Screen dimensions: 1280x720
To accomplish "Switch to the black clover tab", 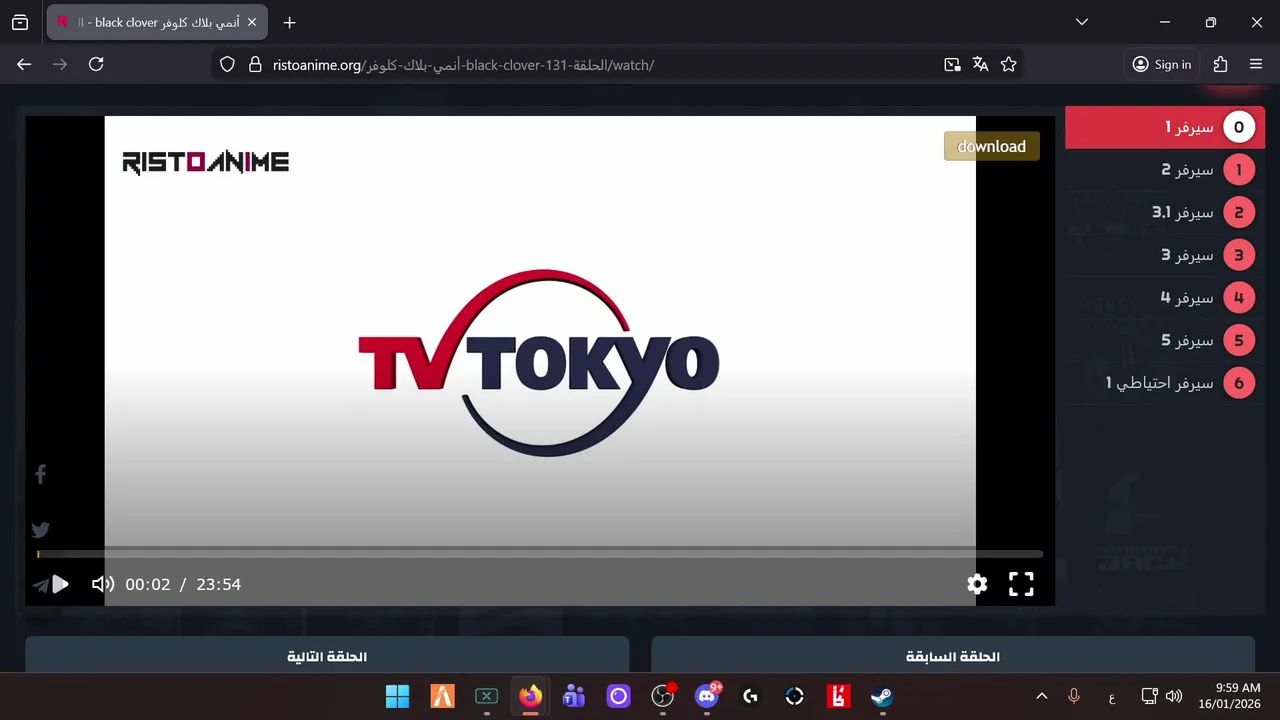I will point(157,22).
